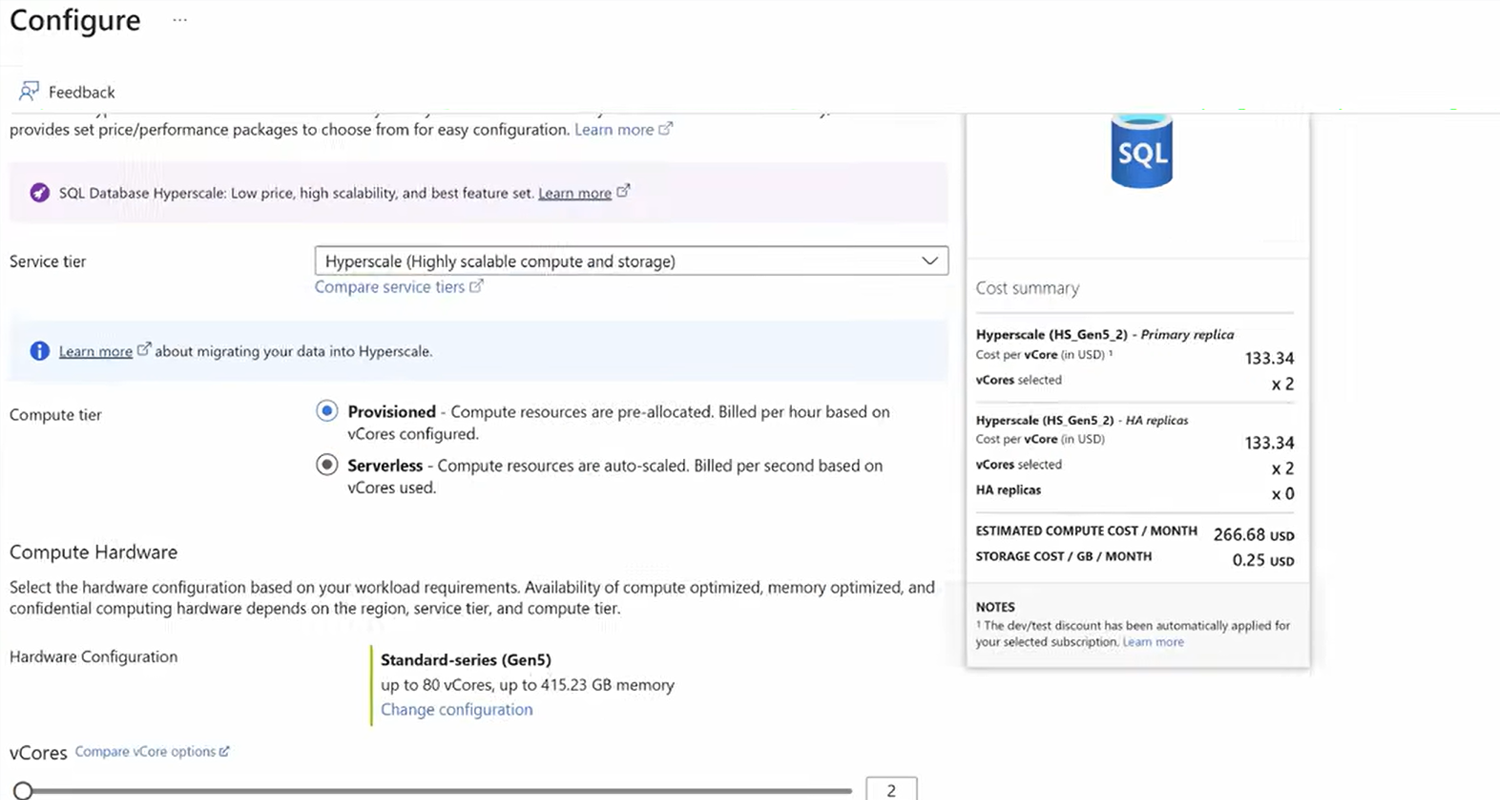
Task: Click the Change configuration link
Action: tap(457, 710)
